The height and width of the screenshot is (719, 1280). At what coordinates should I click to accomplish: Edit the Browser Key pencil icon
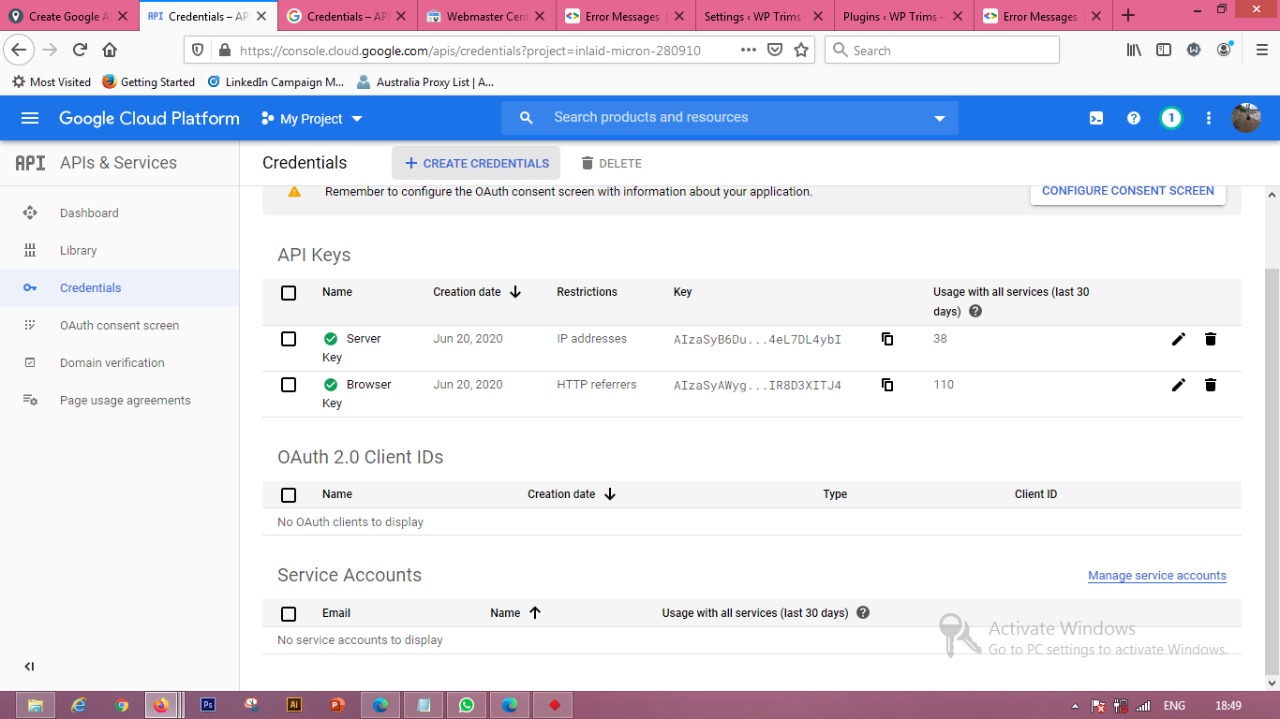[1178, 385]
